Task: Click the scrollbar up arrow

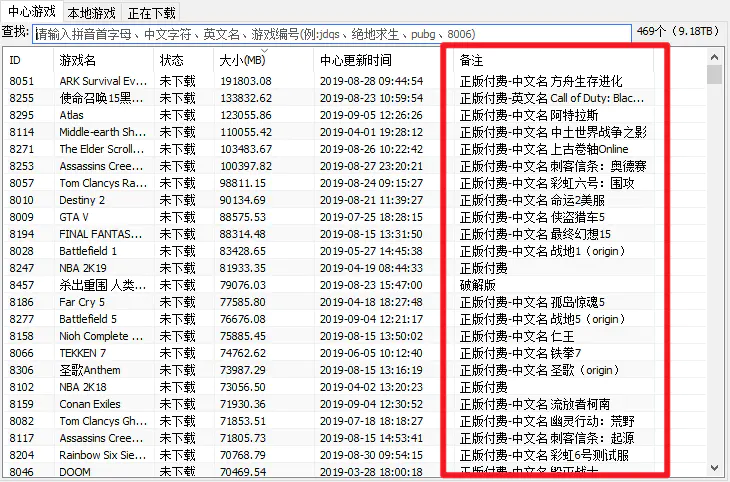Action: tap(714, 57)
